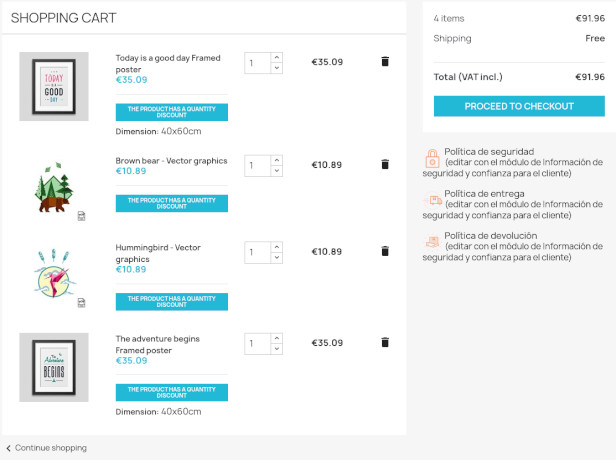
Task: Increase quantity of Hummingbird Vector graphics
Action: coord(277,247)
